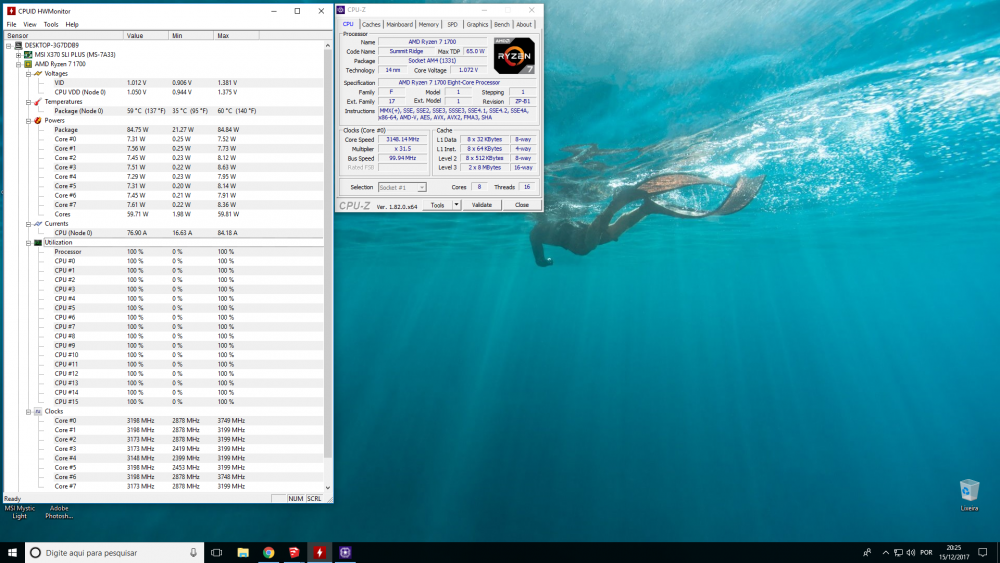The width and height of the screenshot is (1000, 563).
Task: Switch to the Mainboard tab in CPU-Z
Action: coord(399,24)
